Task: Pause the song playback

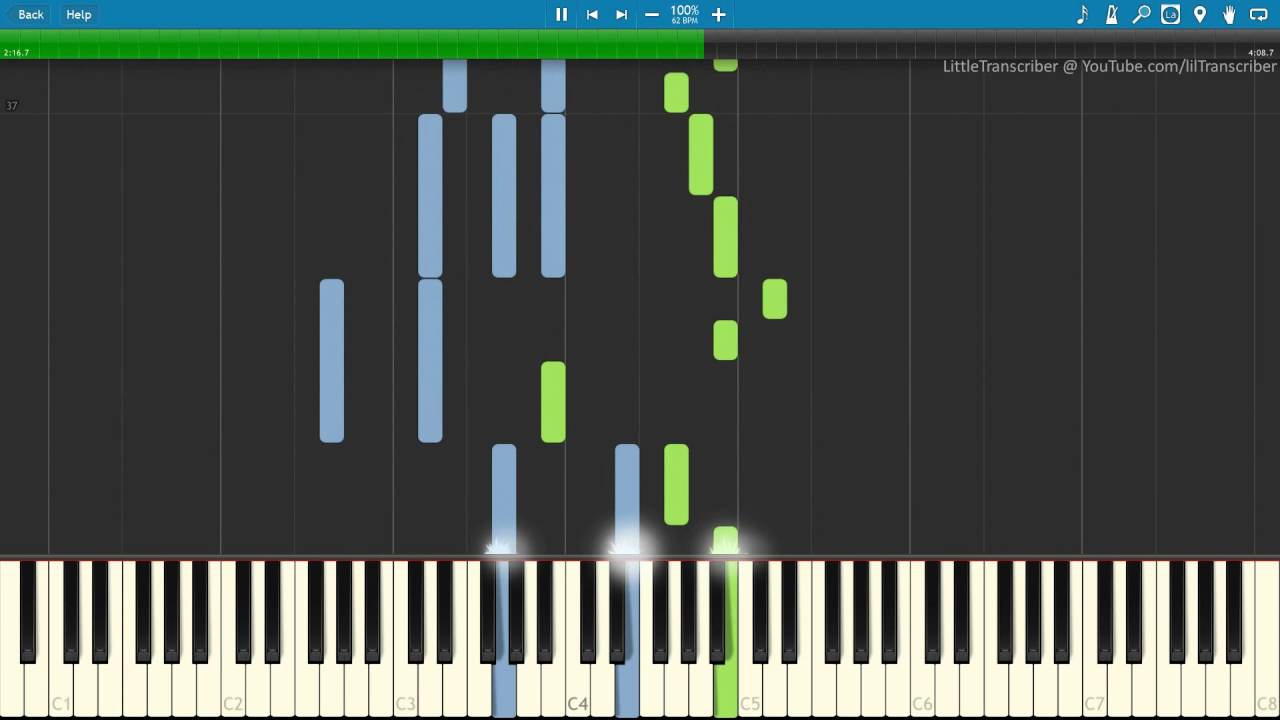Action: (x=561, y=14)
